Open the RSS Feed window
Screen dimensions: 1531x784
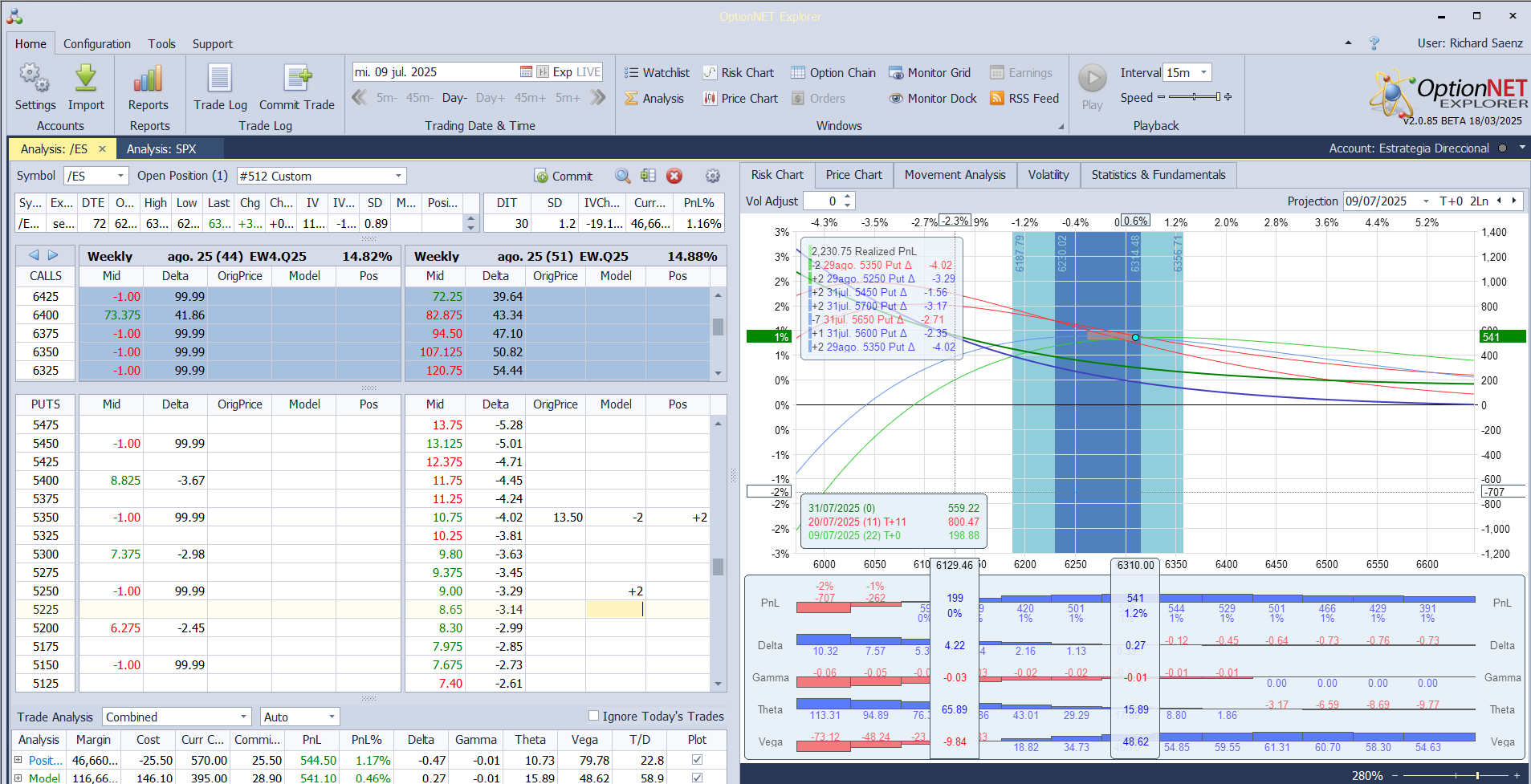[x=1024, y=99]
